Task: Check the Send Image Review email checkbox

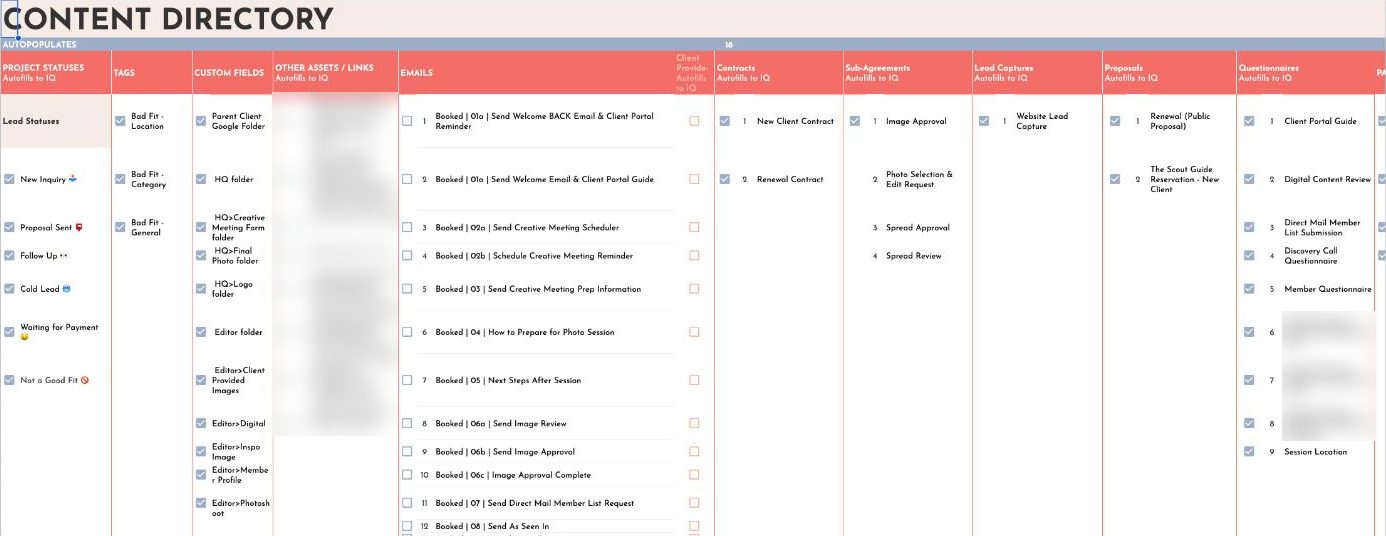Action: pos(407,423)
